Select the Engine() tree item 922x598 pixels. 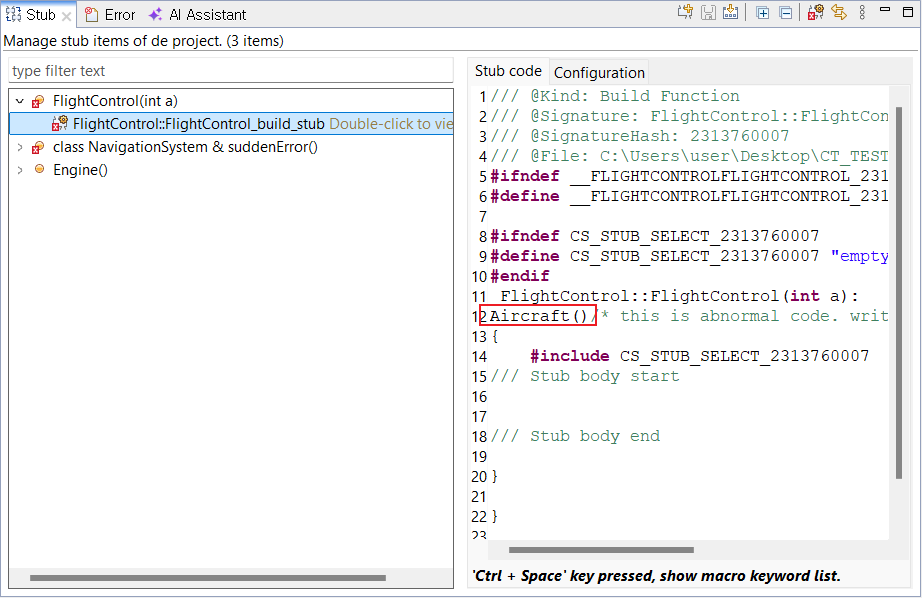(x=81, y=170)
